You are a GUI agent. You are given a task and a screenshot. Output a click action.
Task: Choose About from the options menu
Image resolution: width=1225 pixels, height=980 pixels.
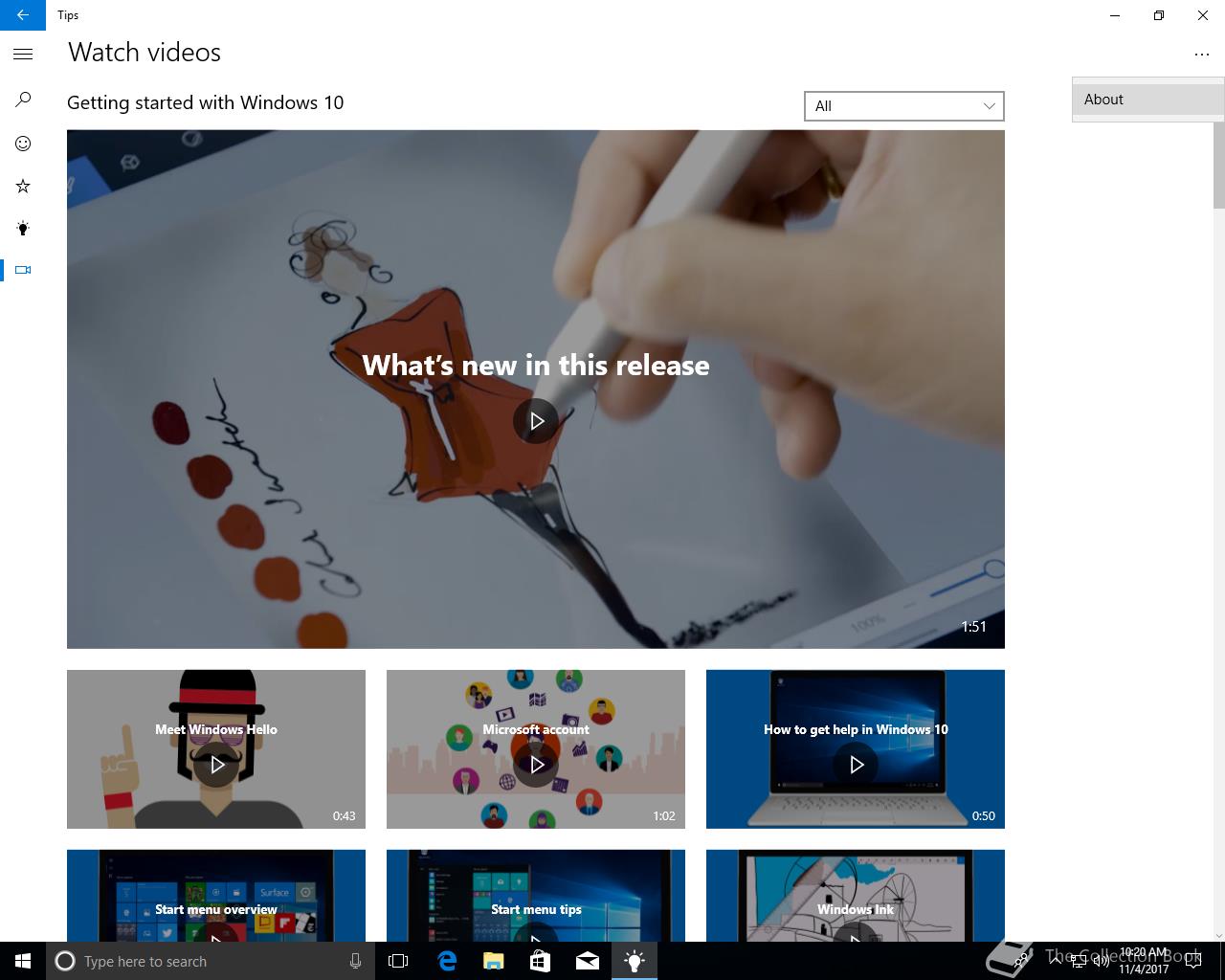click(x=1147, y=100)
